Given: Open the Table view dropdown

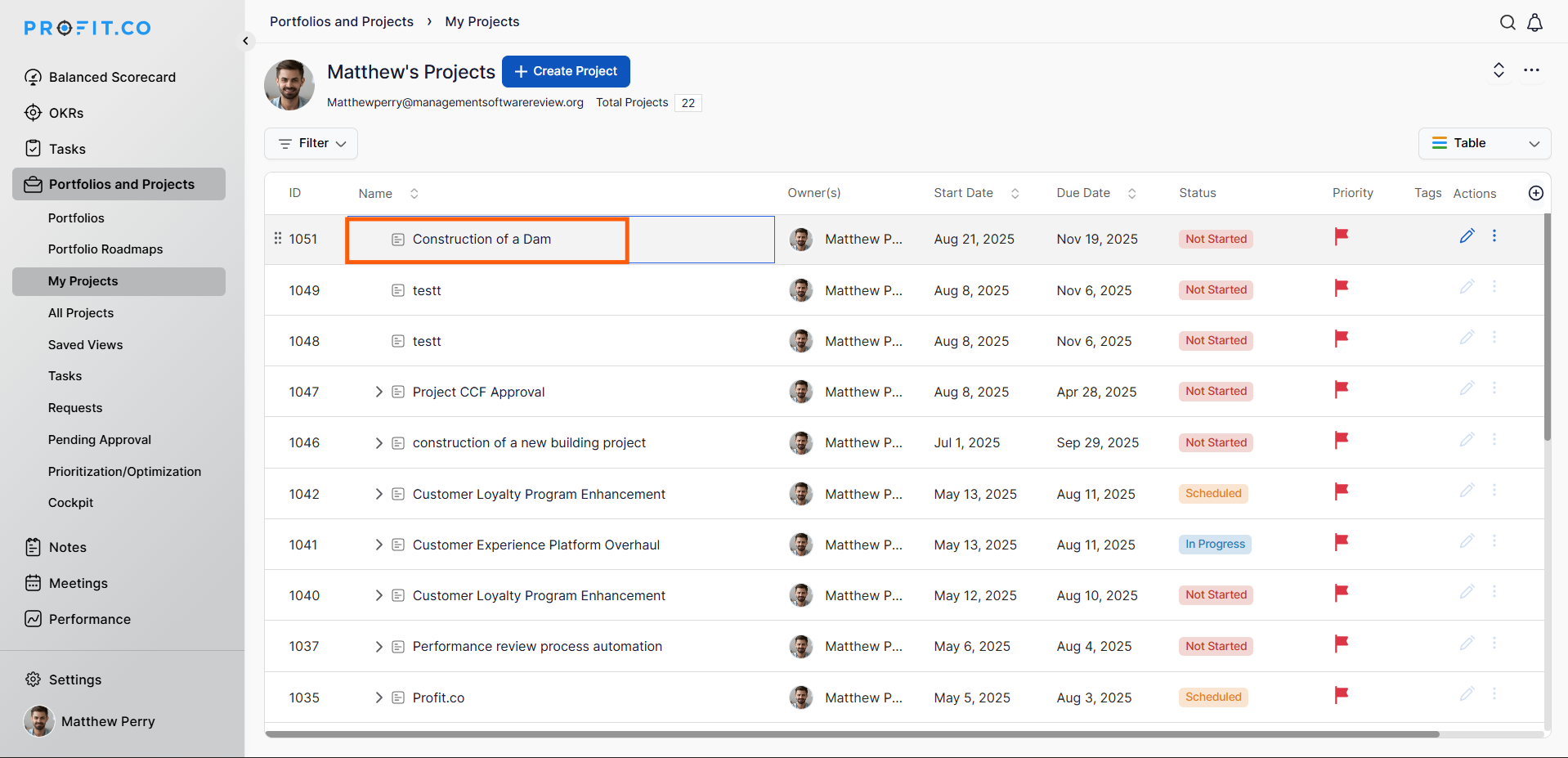Looking at the screenshot, I should coord(1484,143).
